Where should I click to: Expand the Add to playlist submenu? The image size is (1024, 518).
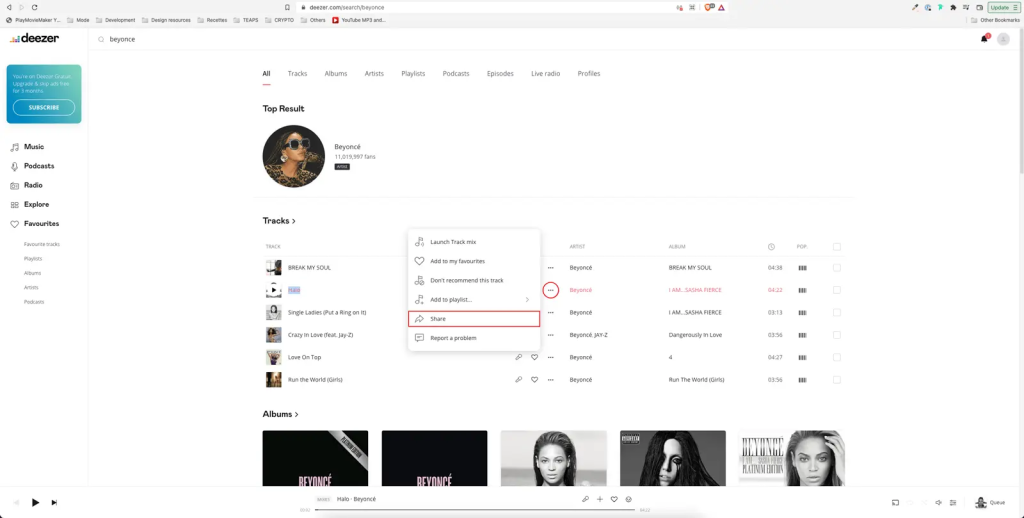475,300
